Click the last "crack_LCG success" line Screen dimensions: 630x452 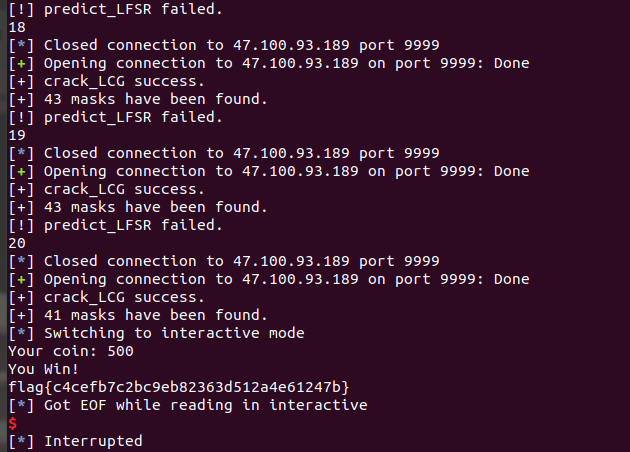coord(120,297)
